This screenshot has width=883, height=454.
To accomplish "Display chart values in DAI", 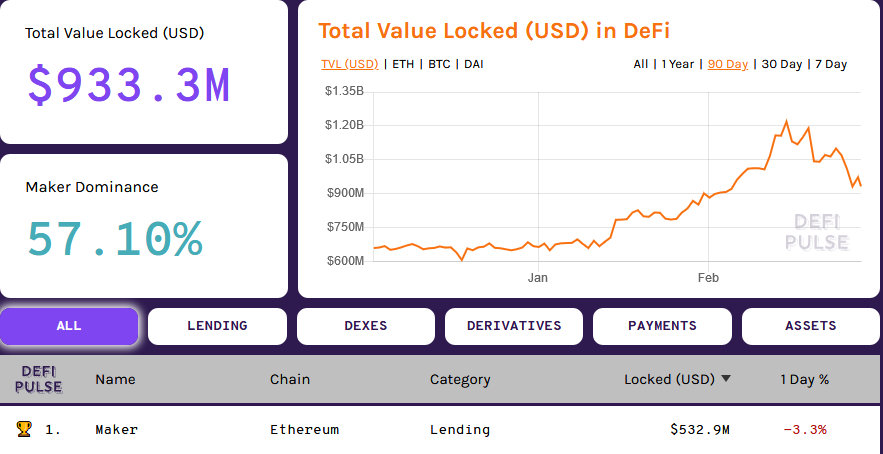I will pos(474,64).
